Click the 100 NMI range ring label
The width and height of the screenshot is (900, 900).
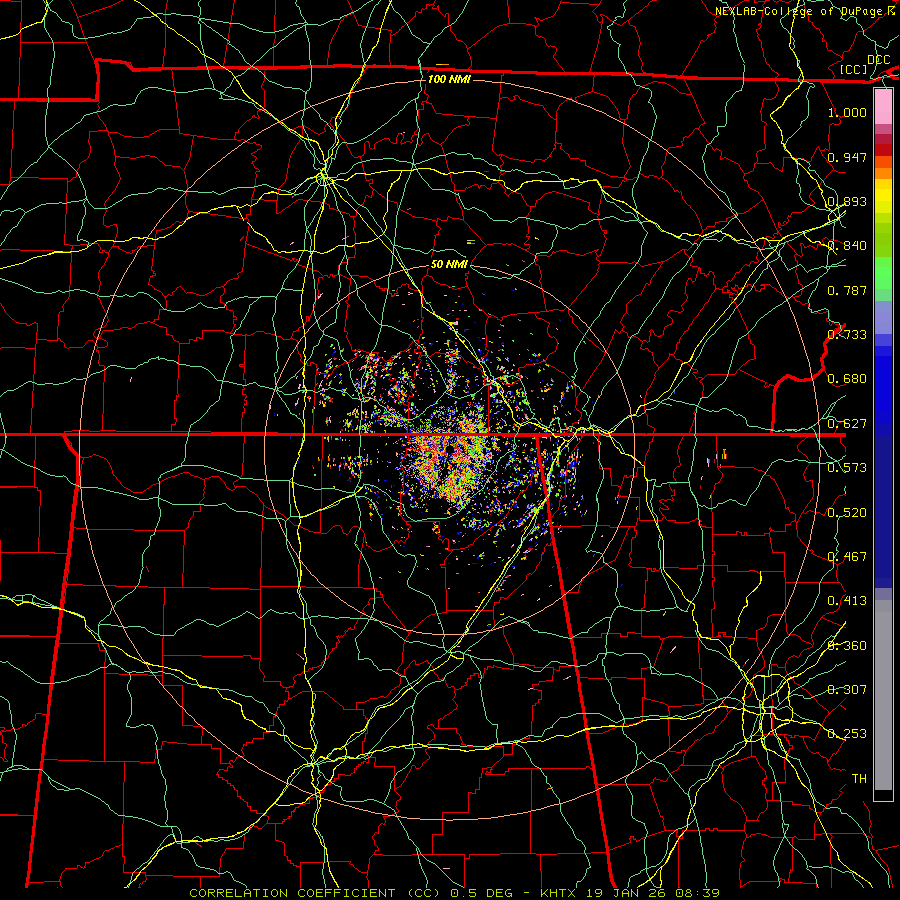click(449, 79)
